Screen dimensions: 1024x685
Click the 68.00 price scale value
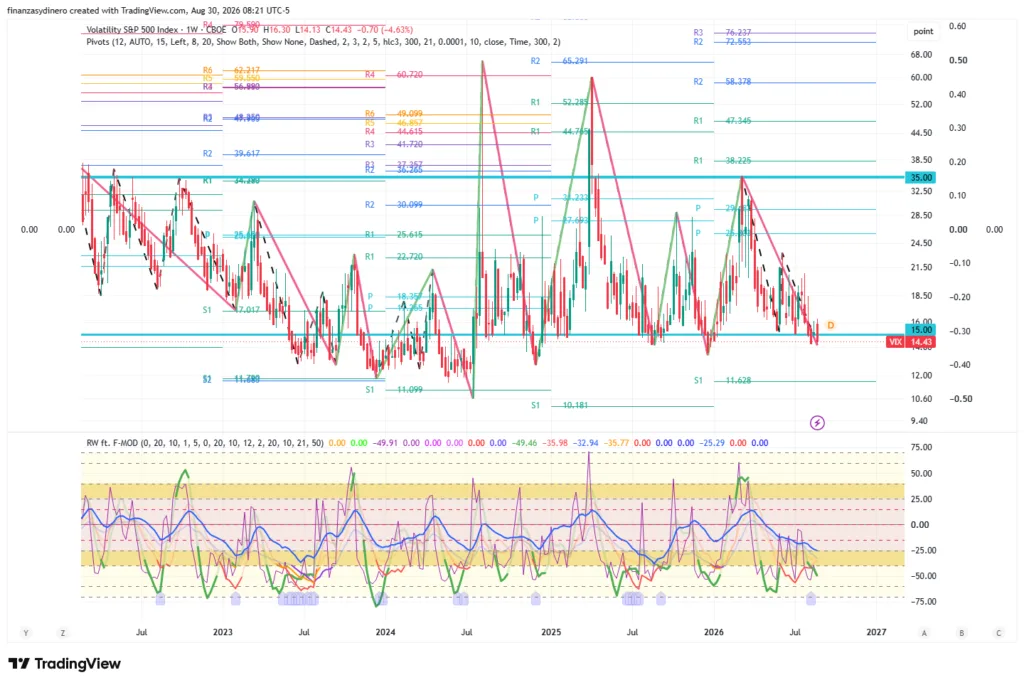921,55
